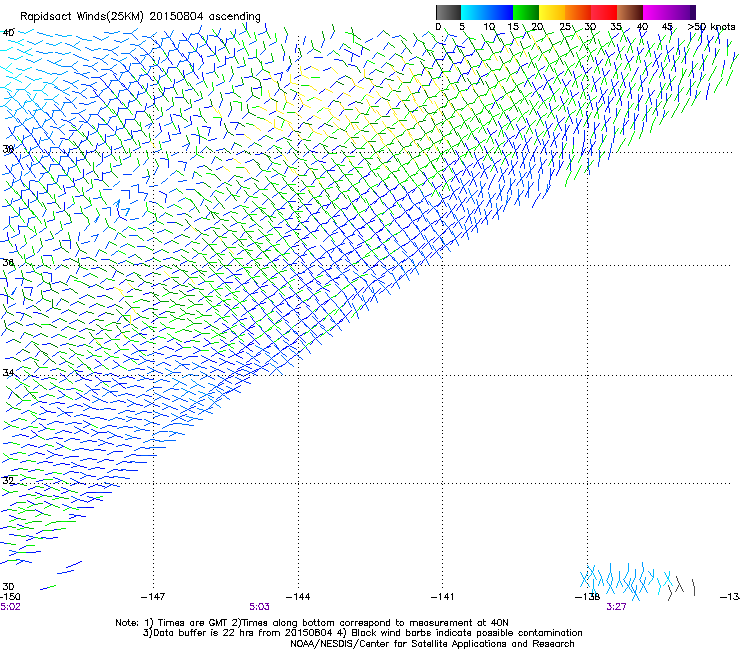Click the brown 35-40 knots color swatch
Viewport: 740px width, 650px height.
point(630,12)
